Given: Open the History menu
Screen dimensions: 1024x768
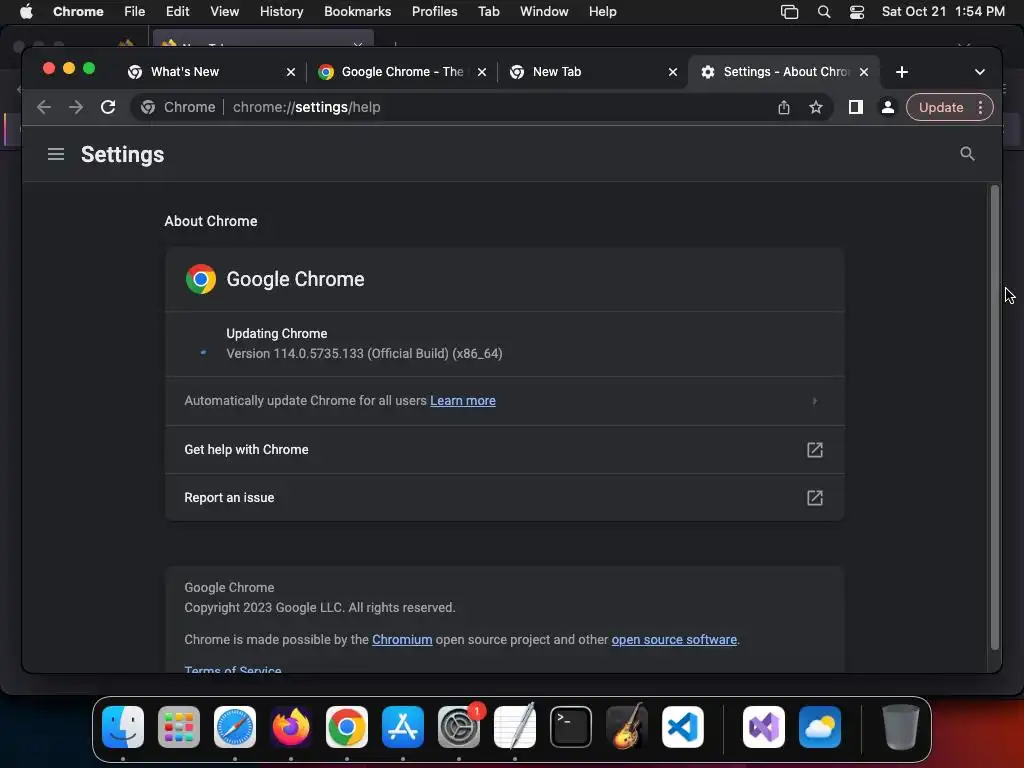Looking at the screenshot, I should point(281,12).
